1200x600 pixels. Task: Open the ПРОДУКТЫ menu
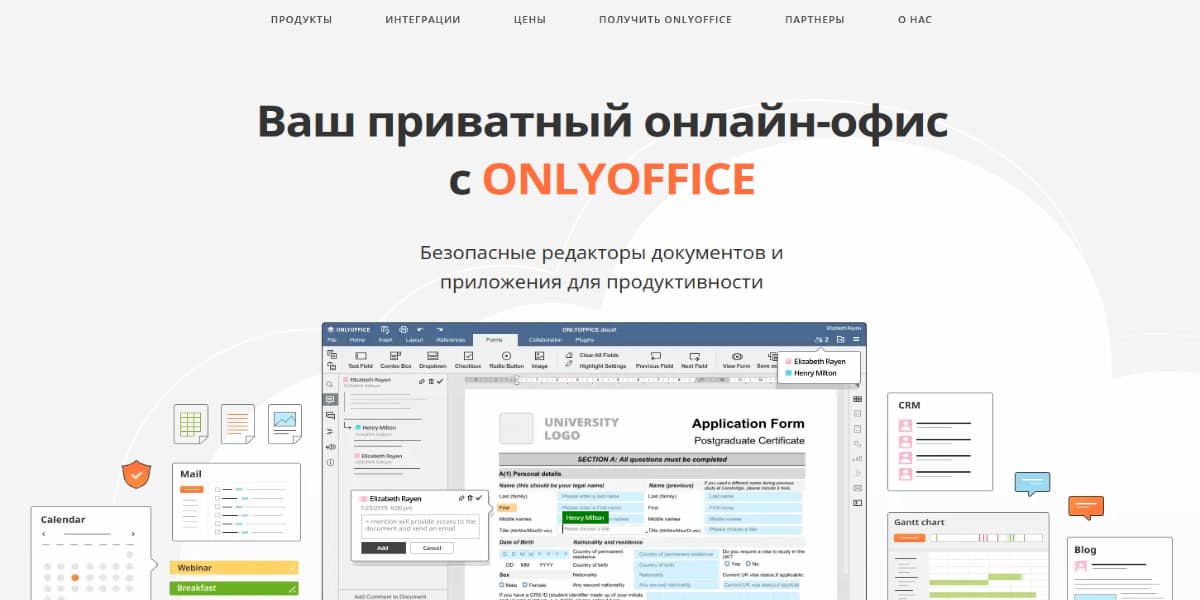(x=302, y=19)
